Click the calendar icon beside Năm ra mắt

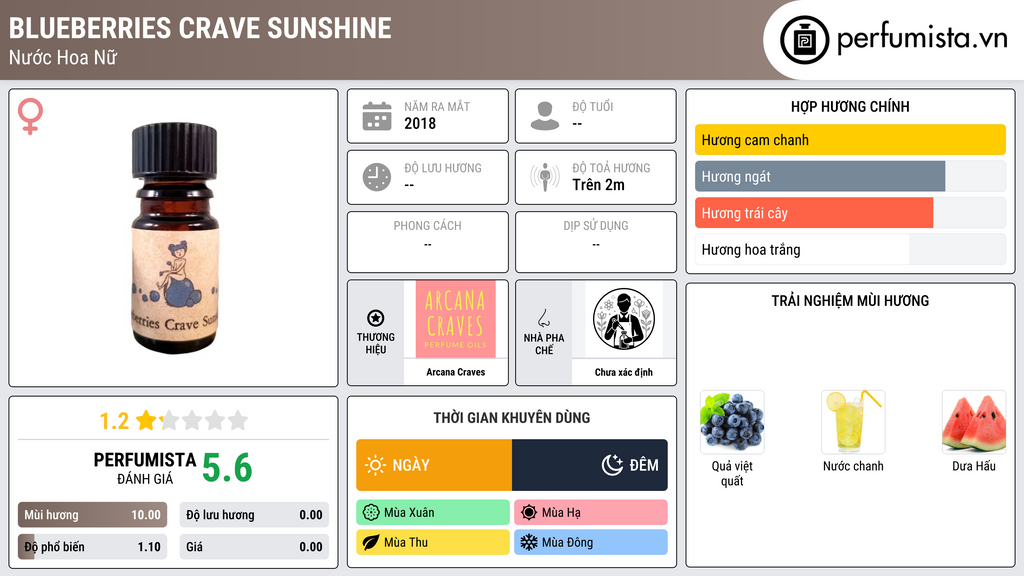click(377, 116)
